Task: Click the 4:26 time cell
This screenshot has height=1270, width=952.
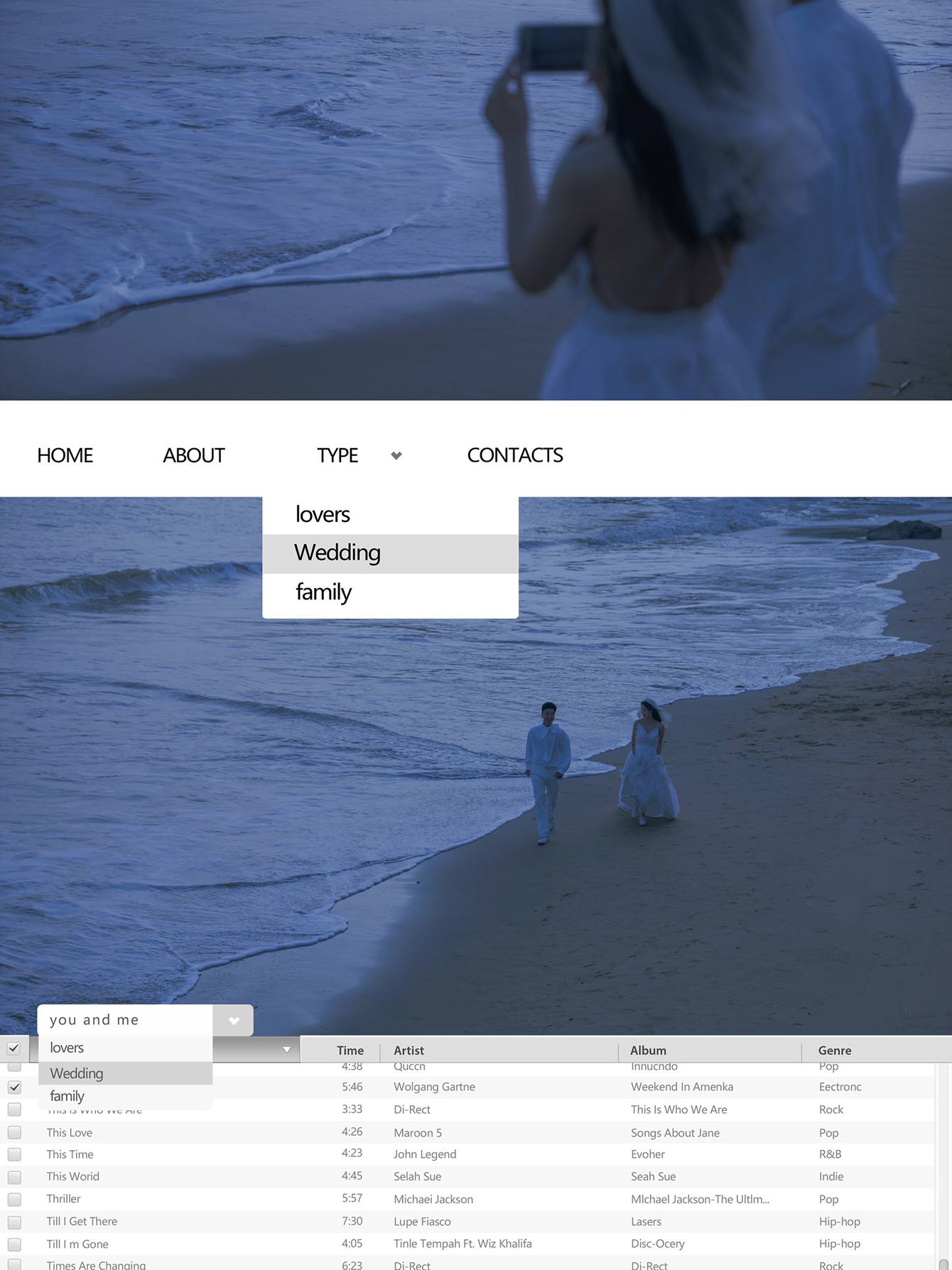Action: (352, 1131)
